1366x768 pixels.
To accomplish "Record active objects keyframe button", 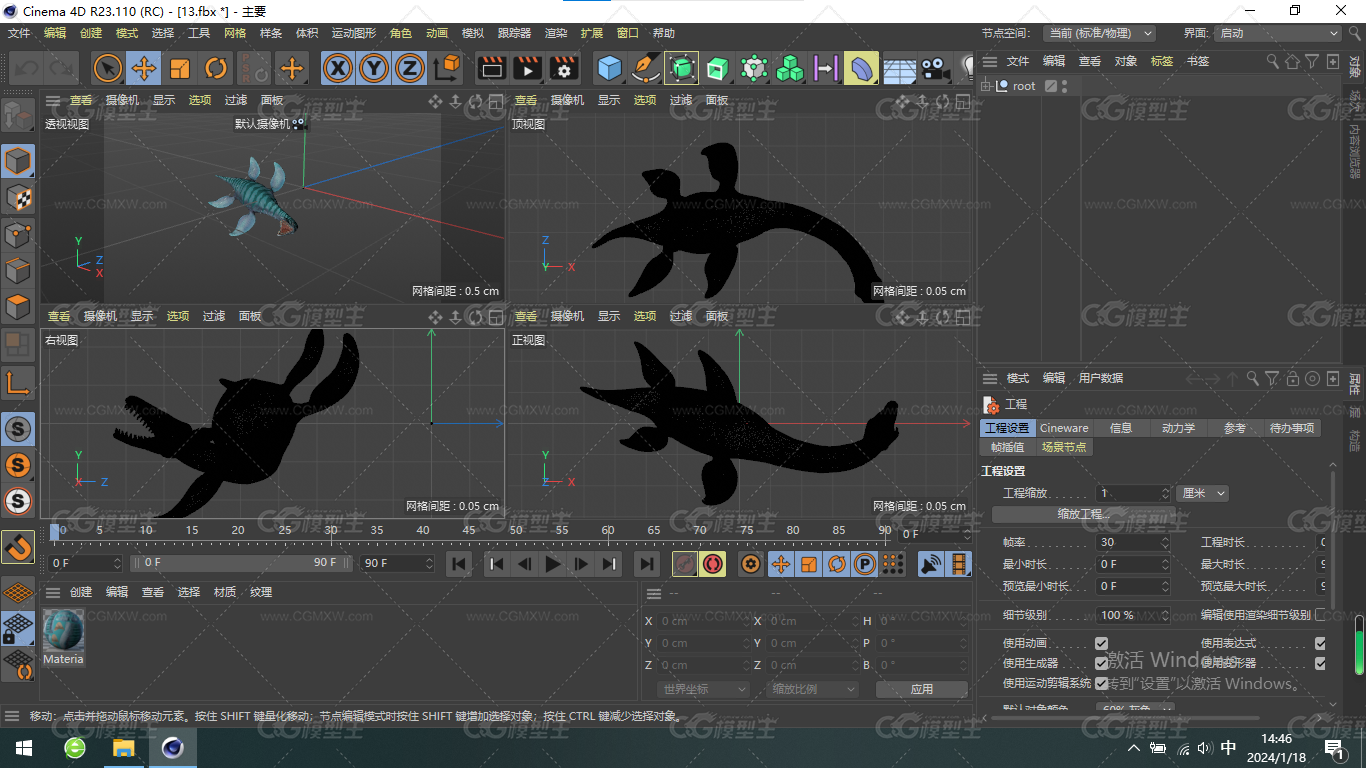I will click(685, 564).
